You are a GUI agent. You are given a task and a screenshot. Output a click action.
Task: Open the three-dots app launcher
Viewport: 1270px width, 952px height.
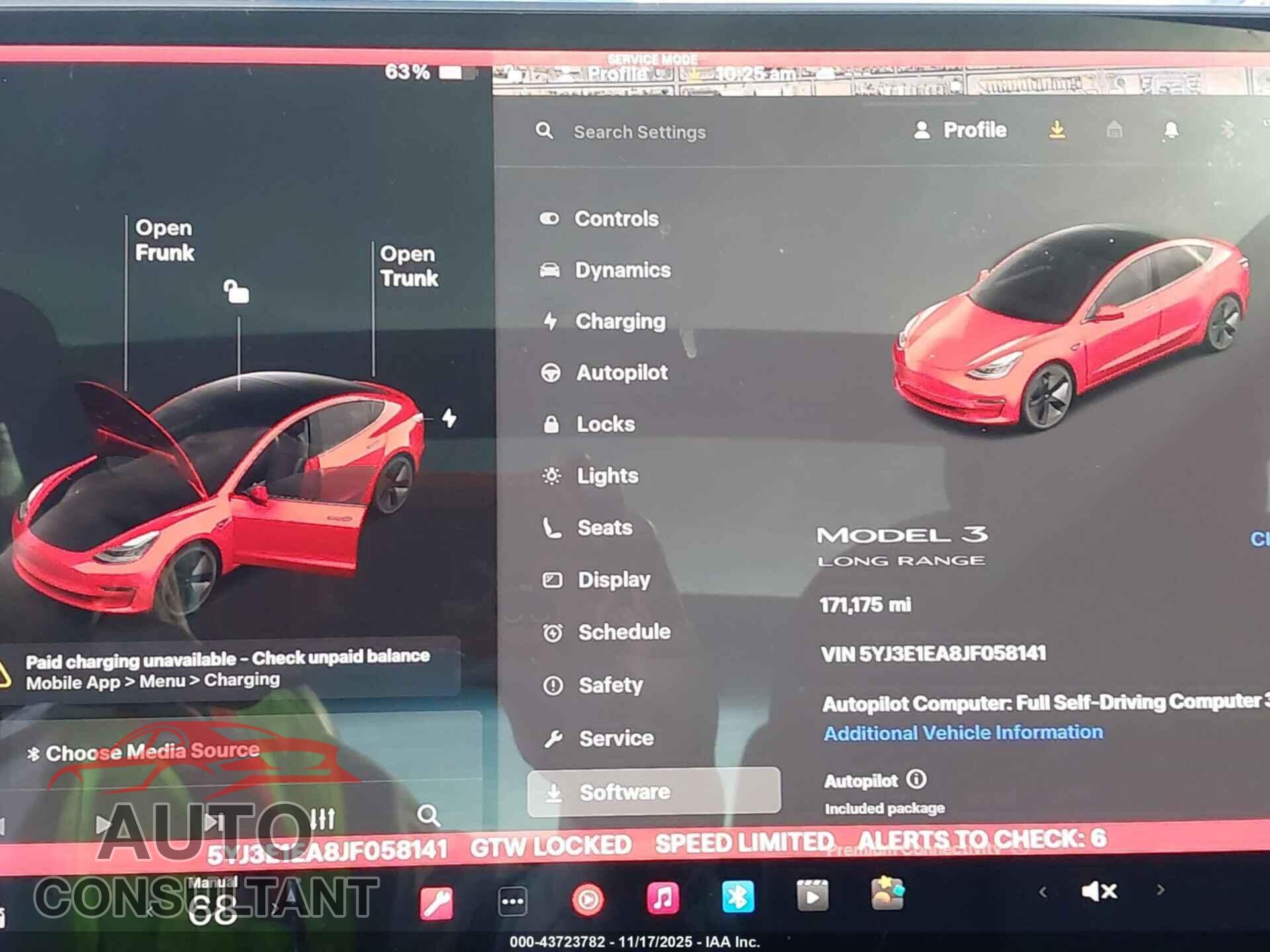click(x=513, y=901)
